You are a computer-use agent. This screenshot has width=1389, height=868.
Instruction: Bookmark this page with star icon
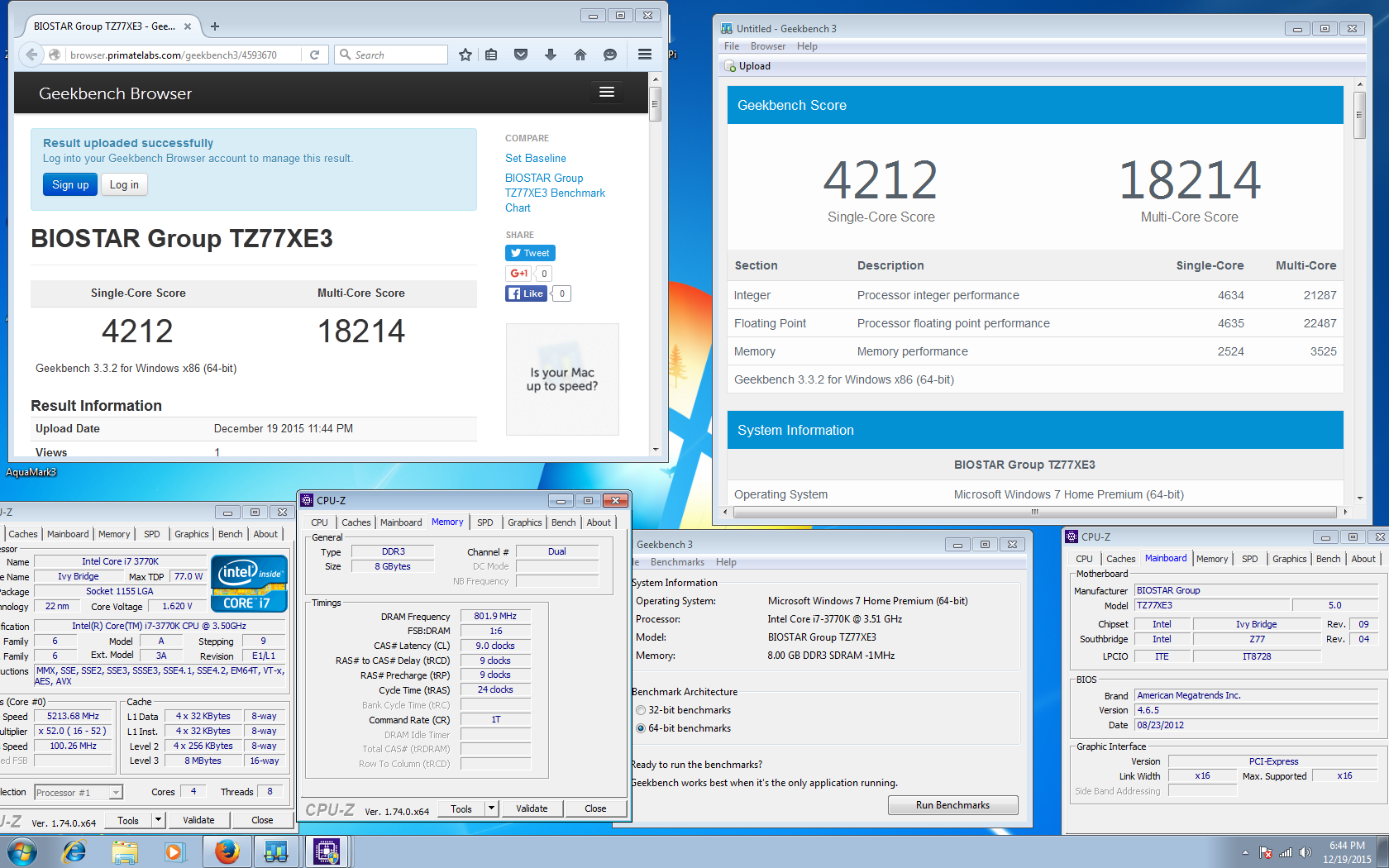[x=465, y=55]
